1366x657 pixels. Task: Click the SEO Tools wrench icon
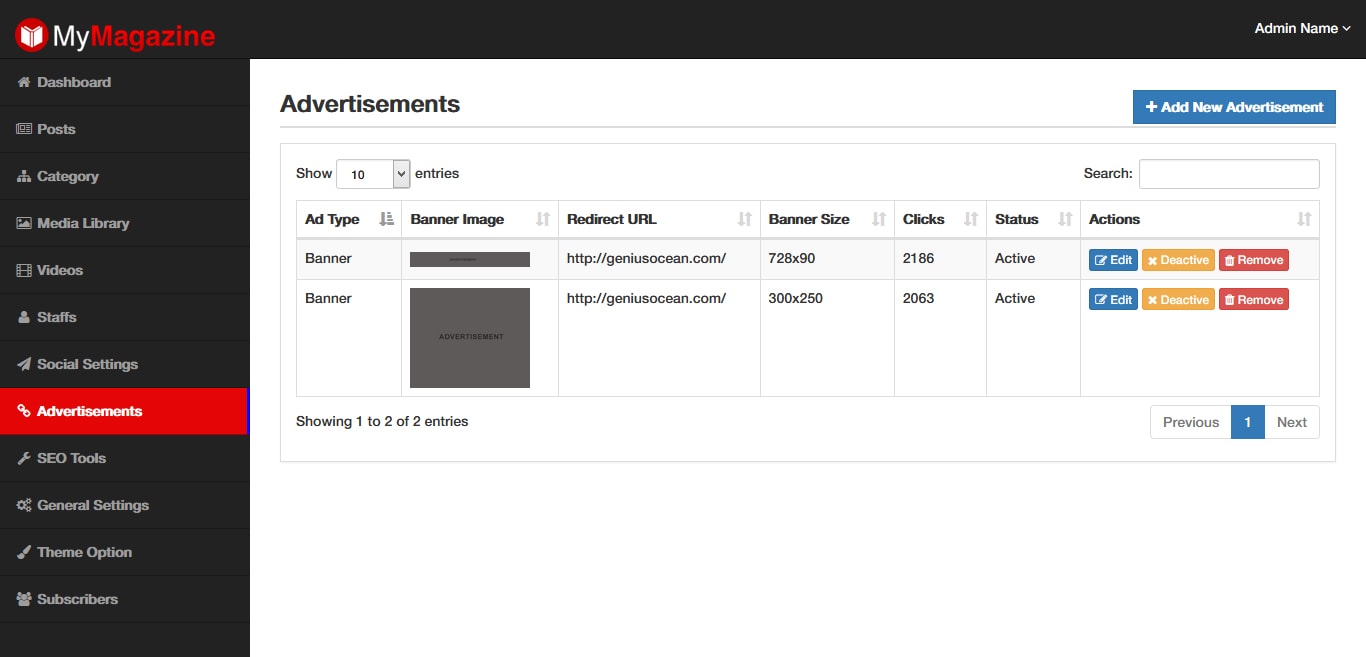tap(24, 458)
